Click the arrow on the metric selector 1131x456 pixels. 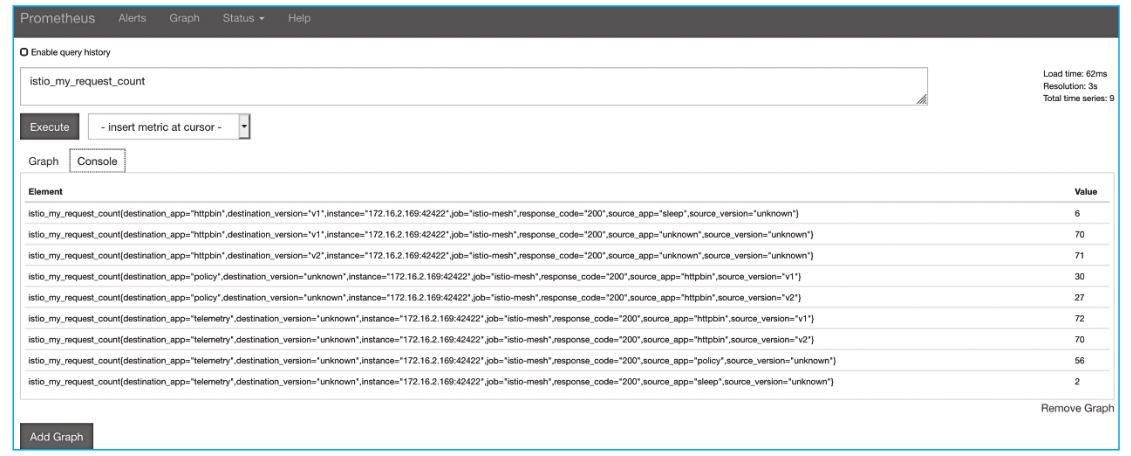coord(241,127)
